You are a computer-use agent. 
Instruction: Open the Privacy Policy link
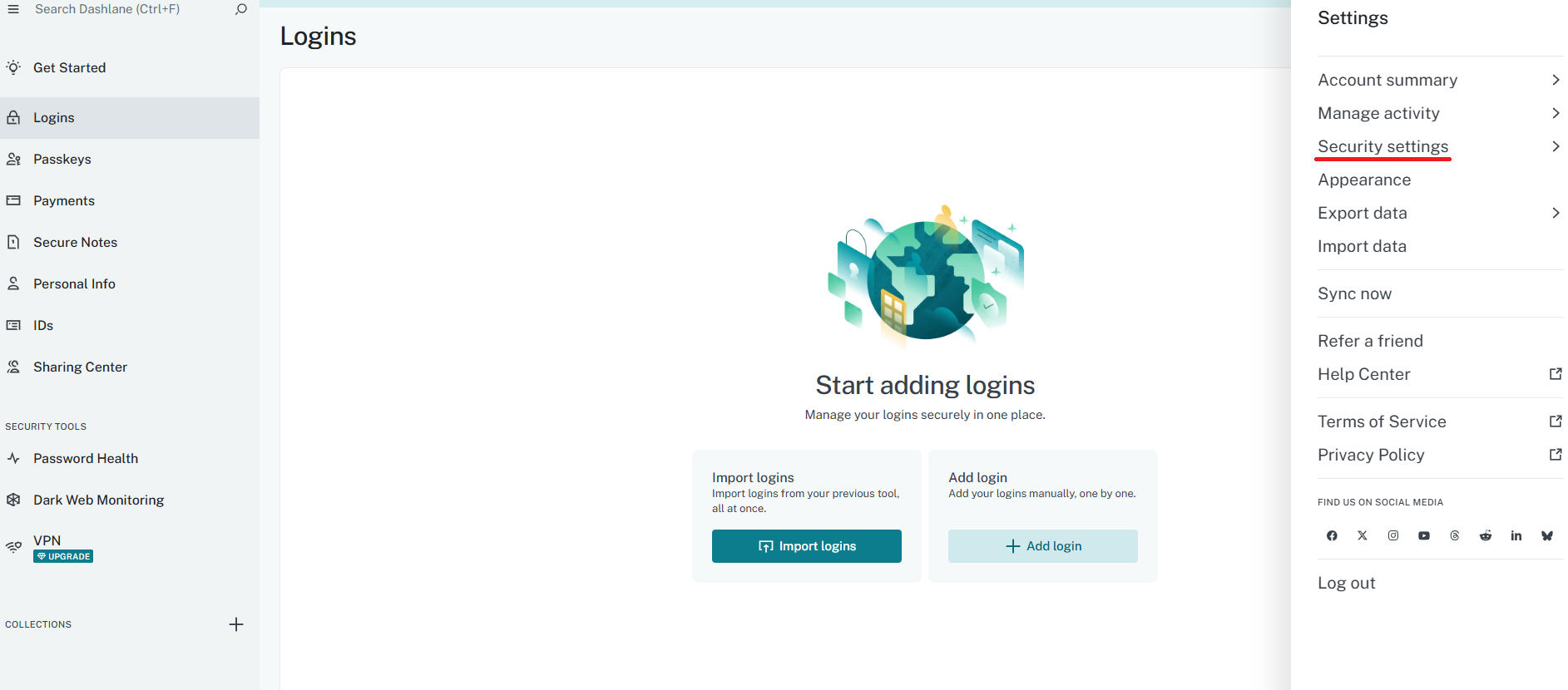click(x=1371, y=455)
